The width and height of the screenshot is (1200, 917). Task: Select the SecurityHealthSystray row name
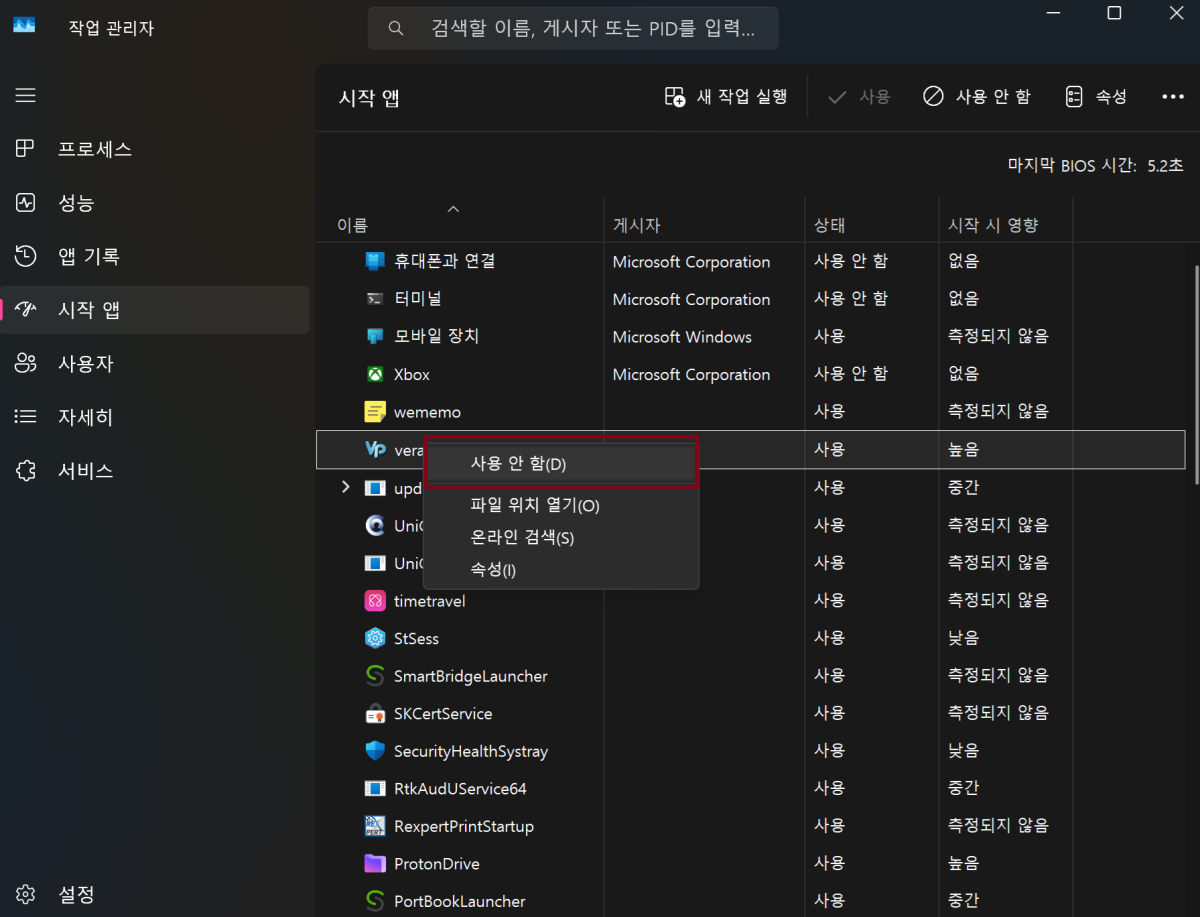click(471, 751)
